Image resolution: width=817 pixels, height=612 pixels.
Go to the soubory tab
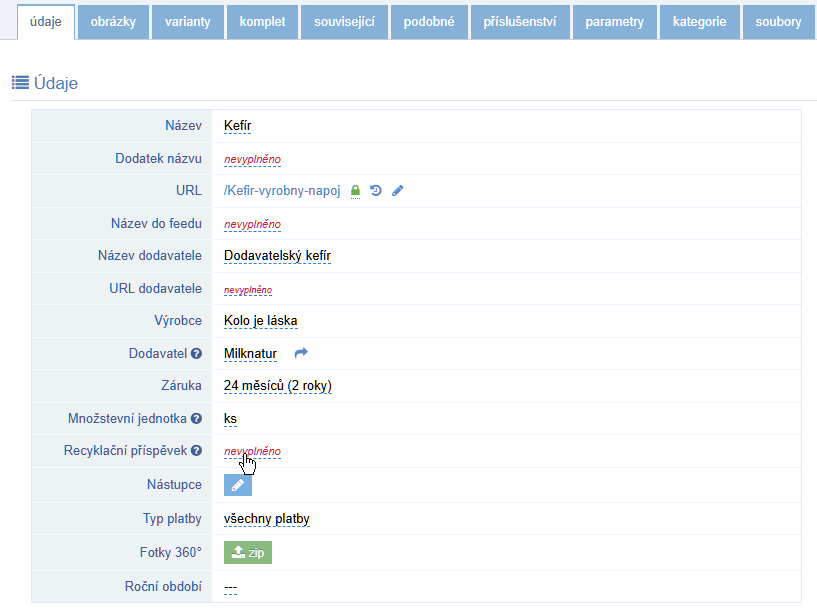click(778, 21)
